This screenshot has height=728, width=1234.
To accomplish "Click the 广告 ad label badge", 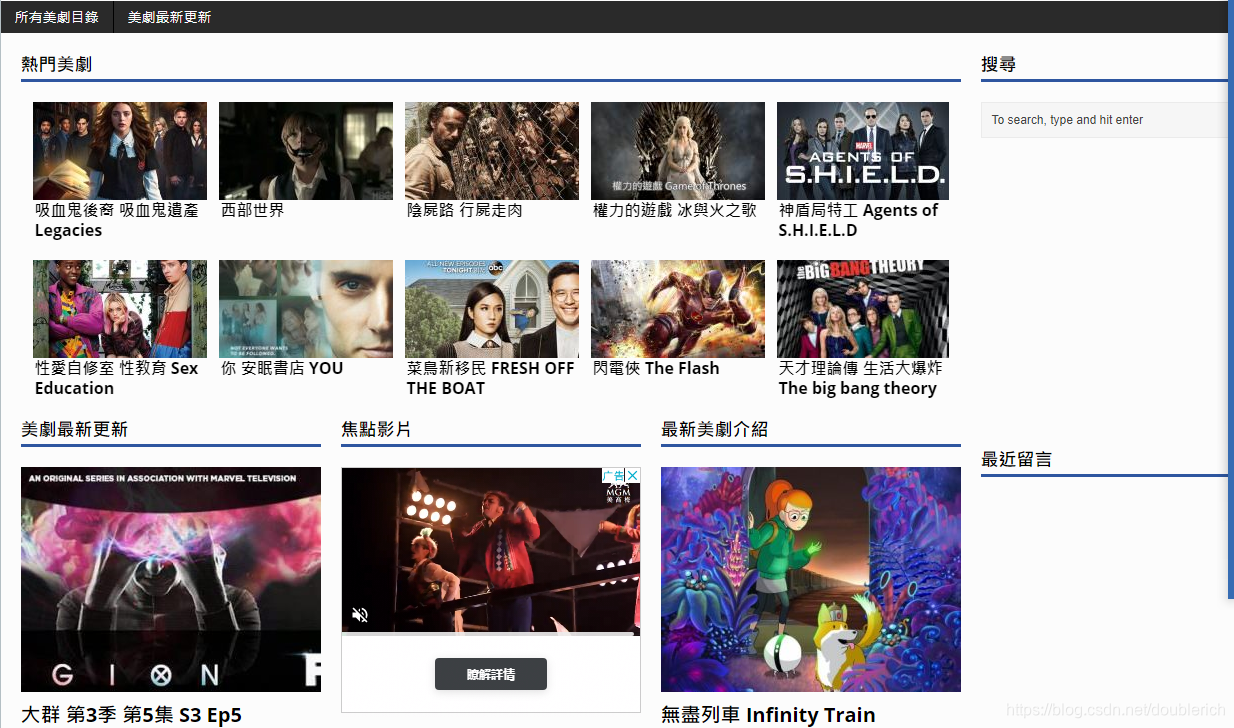I will (614, 476).
